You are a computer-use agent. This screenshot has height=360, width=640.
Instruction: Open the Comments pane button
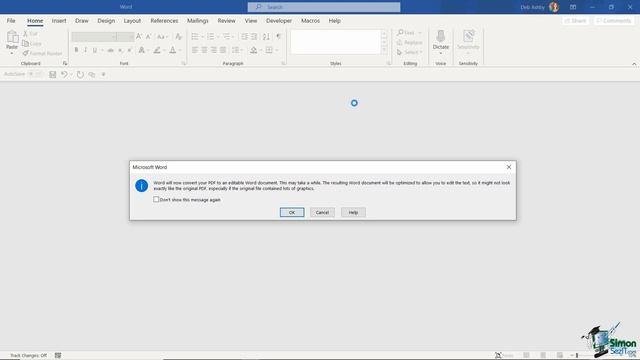(613, 20)
